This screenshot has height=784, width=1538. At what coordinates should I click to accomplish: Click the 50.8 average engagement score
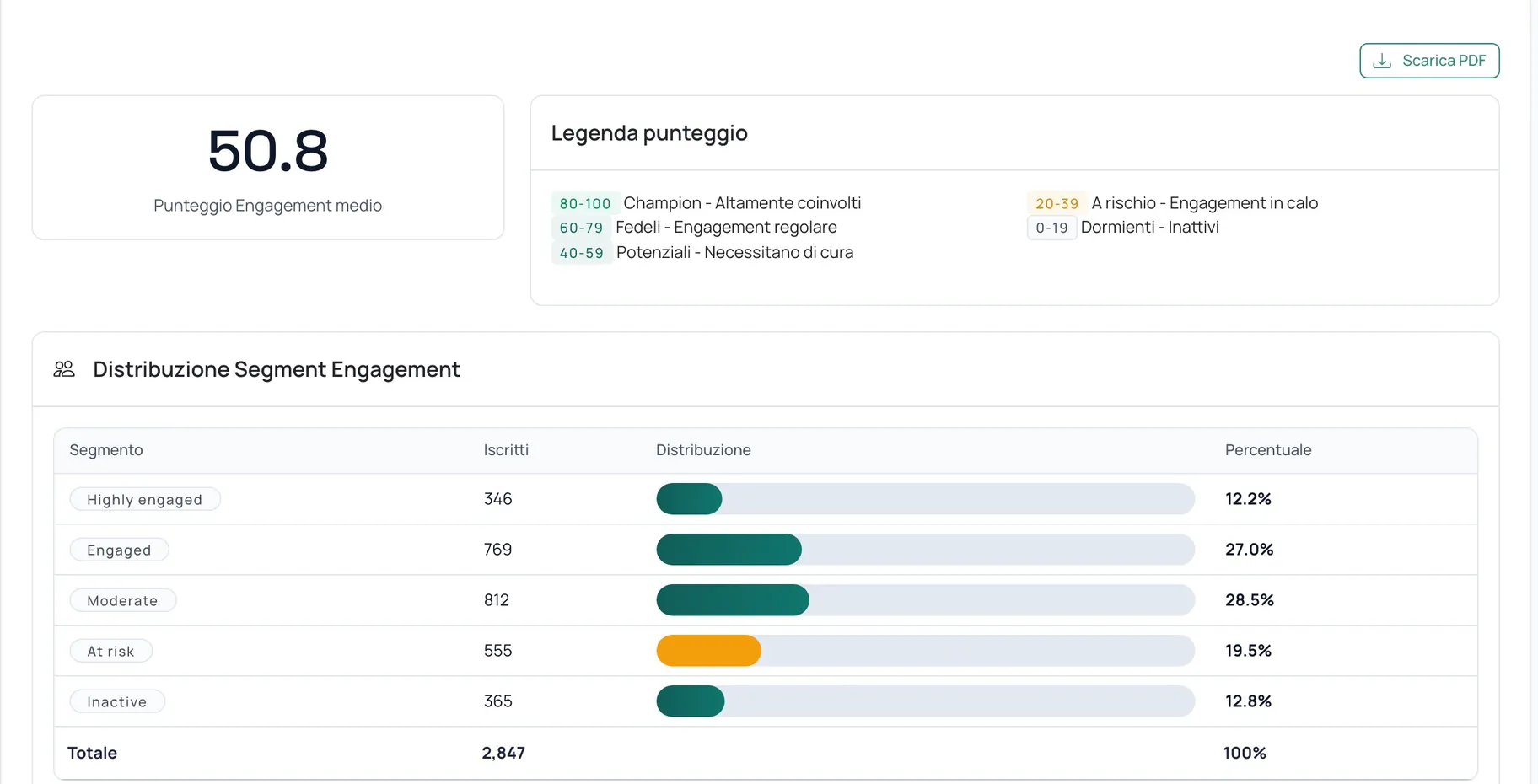(x=268, y=151)
